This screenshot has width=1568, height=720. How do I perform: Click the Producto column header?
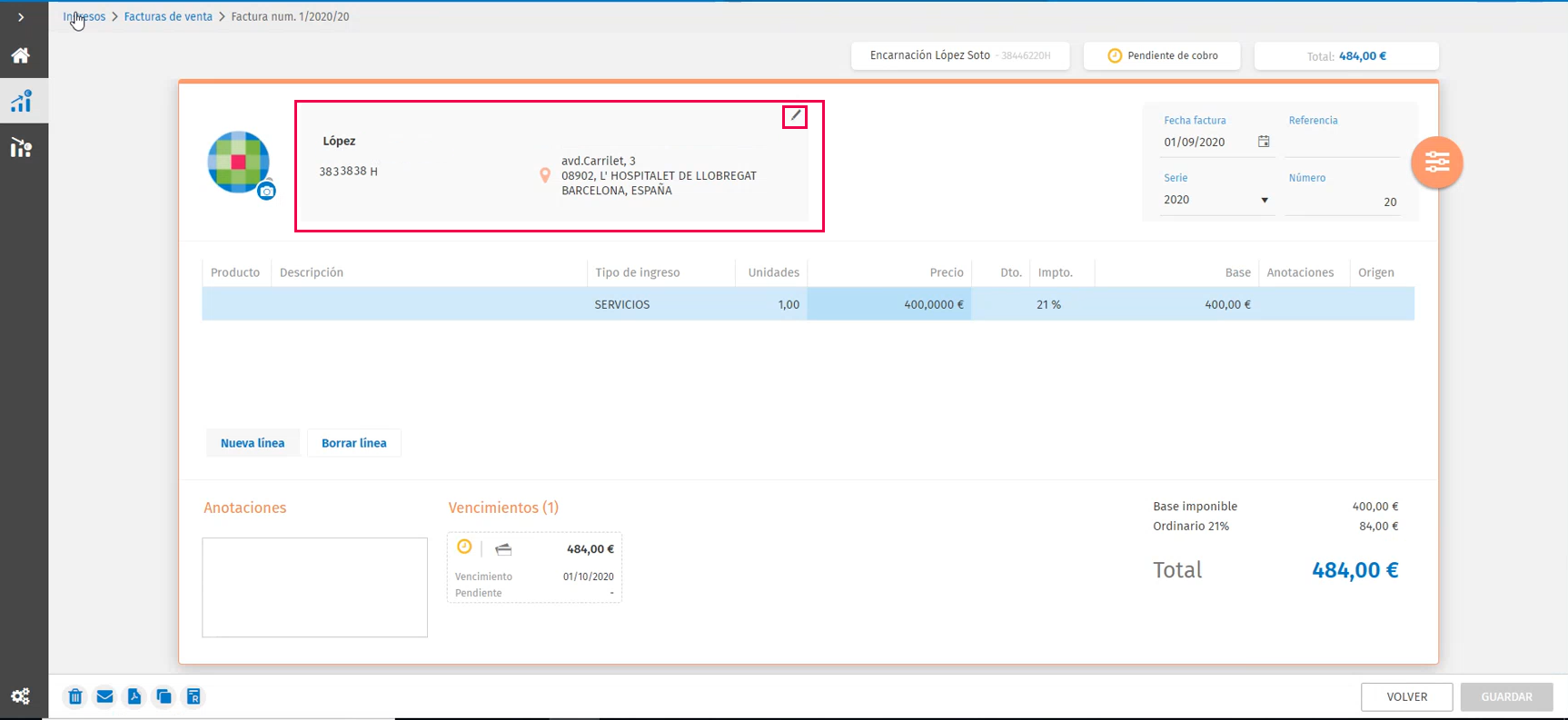(235, 272)
